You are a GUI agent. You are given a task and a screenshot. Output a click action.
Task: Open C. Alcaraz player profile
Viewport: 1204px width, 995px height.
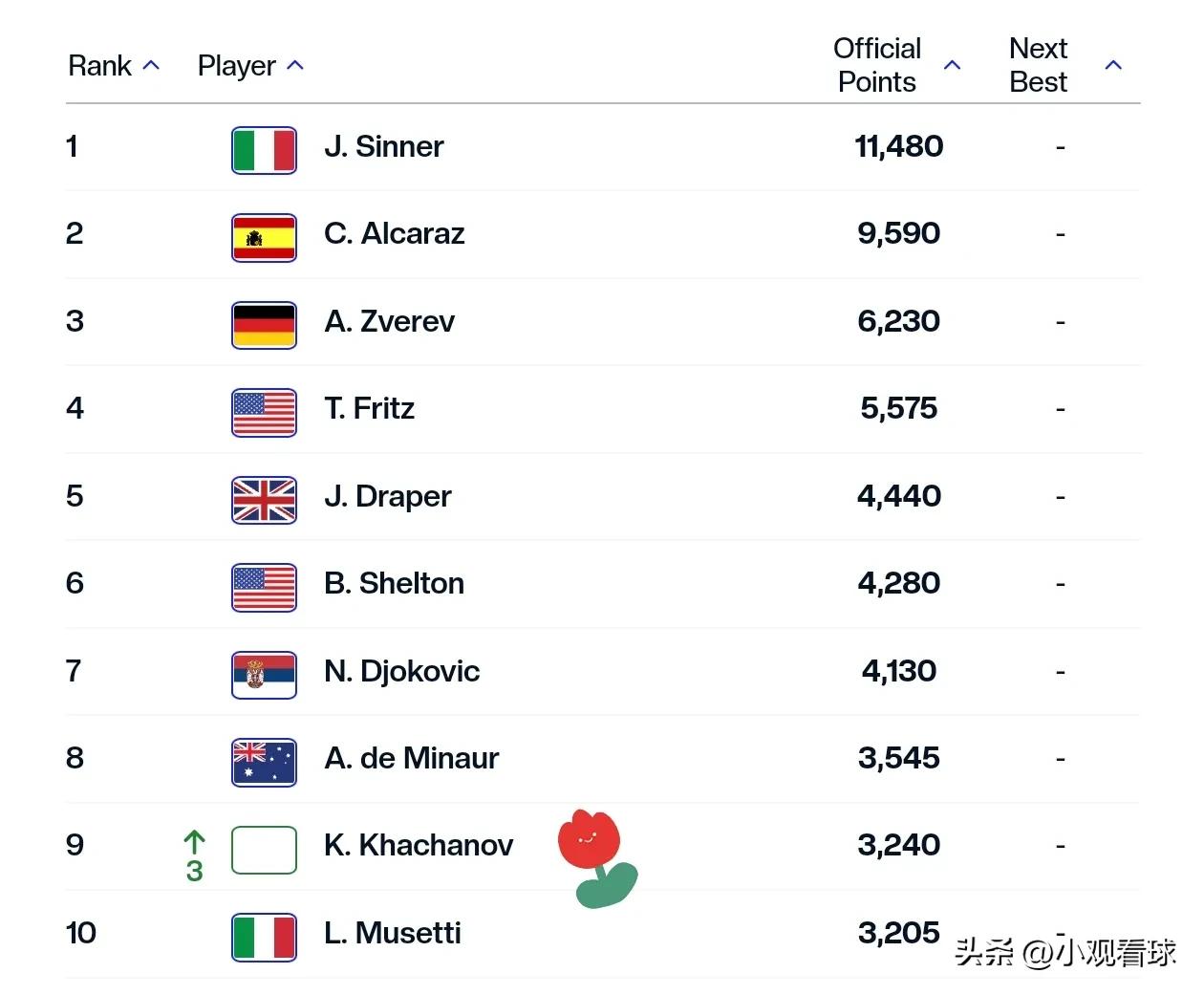[395, 233]
